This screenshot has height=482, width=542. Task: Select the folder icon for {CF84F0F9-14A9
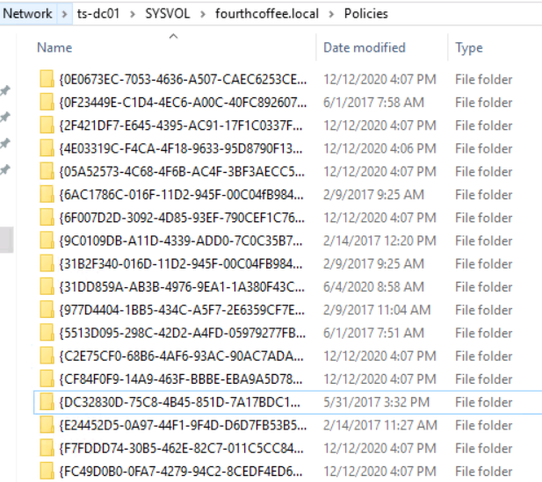47,379
